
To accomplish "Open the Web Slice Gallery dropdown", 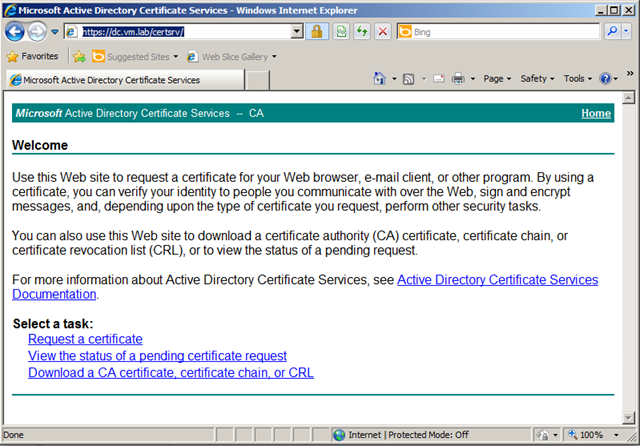I will tap(231, 57).
